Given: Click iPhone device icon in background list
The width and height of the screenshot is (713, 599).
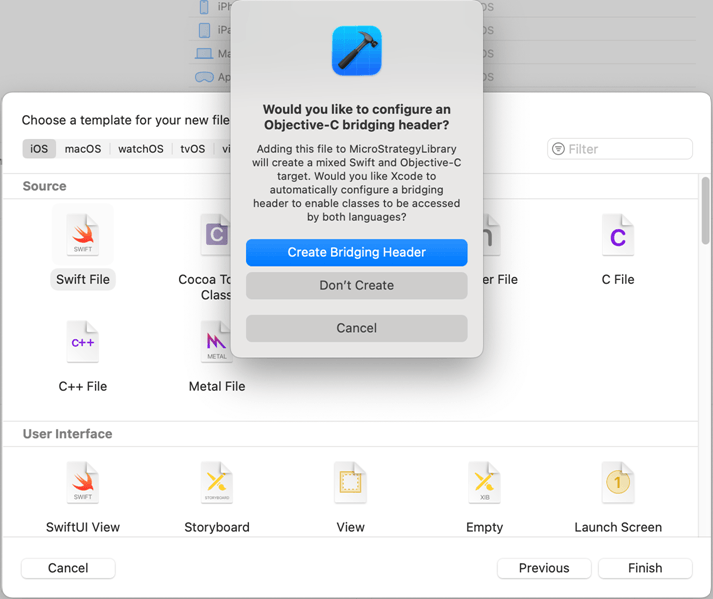Looking at the screenshot, I should click(205, 7).
